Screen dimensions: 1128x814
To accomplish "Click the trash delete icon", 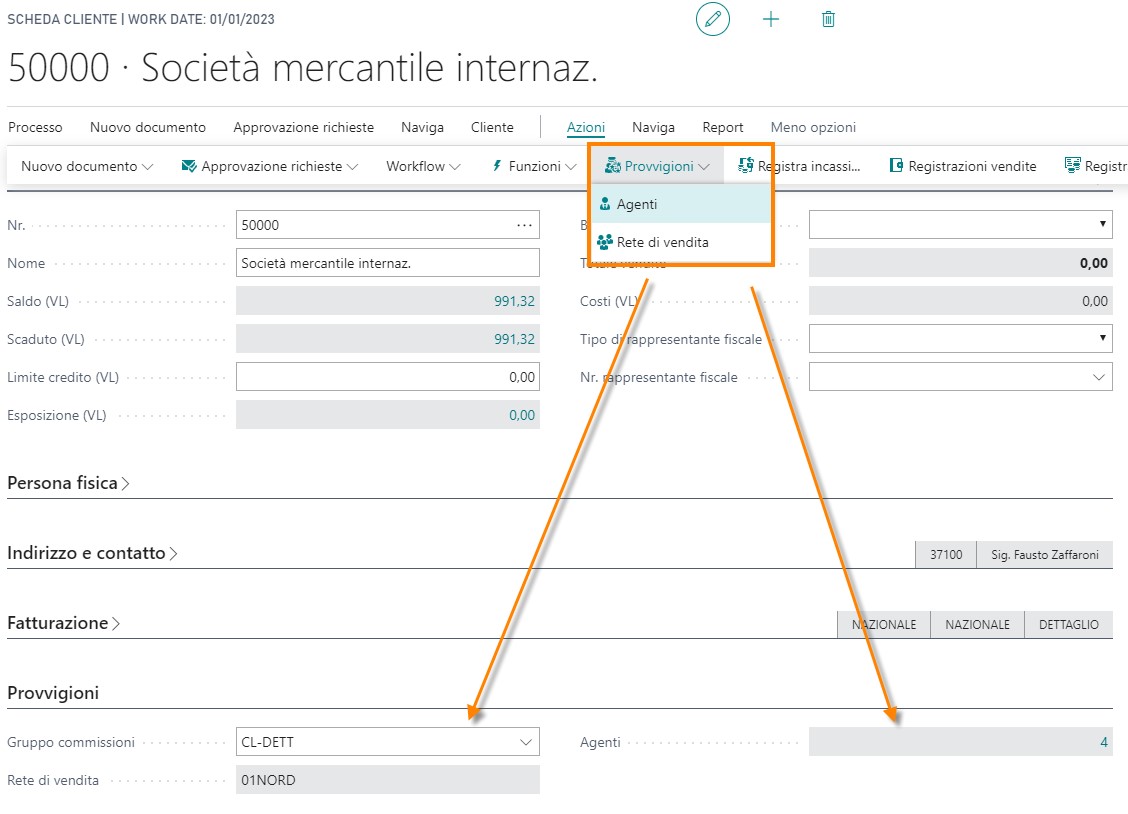I will click(x=828, y=19).
